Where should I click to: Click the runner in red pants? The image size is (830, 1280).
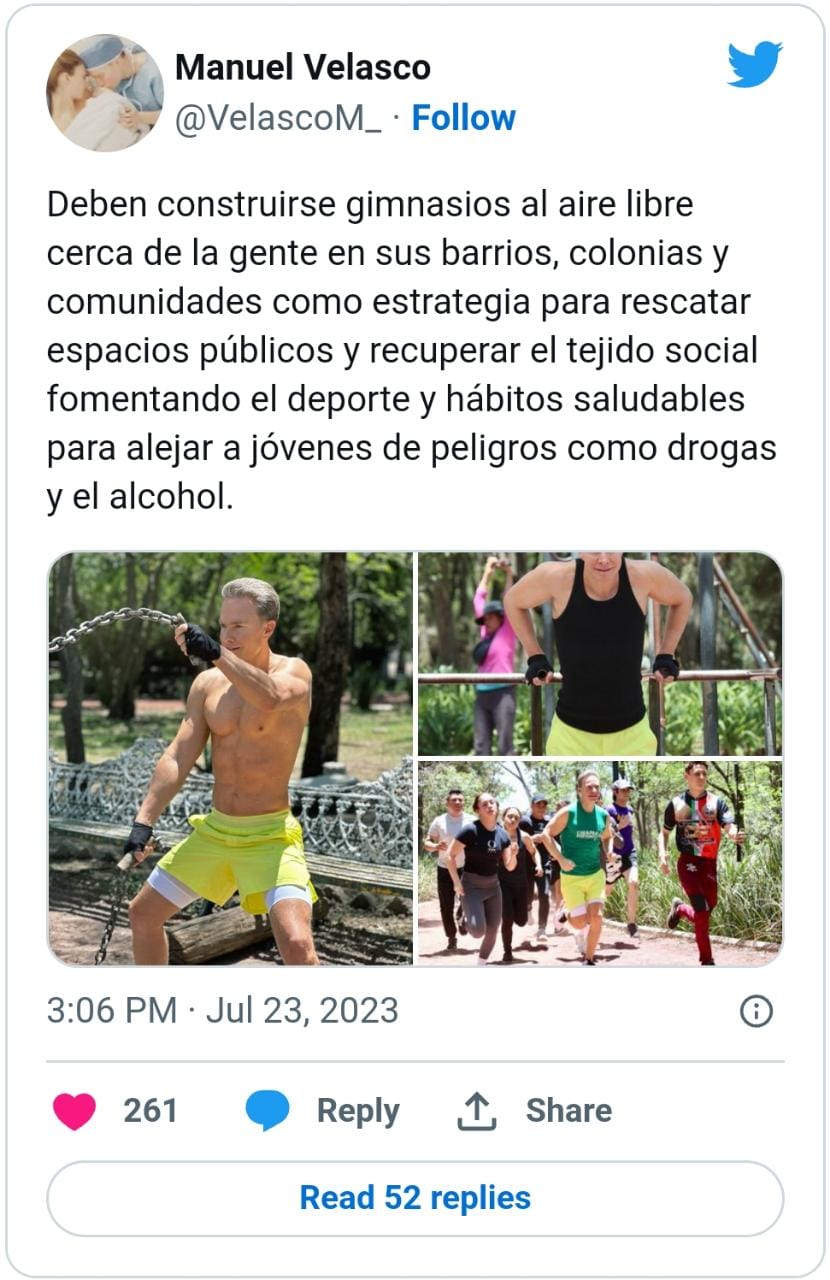[x=700, y=862]
